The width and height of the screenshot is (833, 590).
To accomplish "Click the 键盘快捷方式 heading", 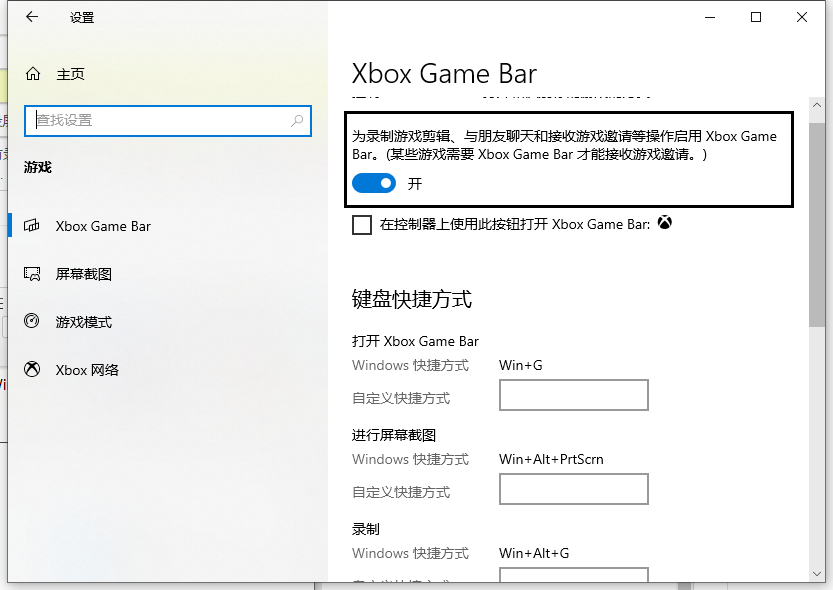I will pos(412,299).
